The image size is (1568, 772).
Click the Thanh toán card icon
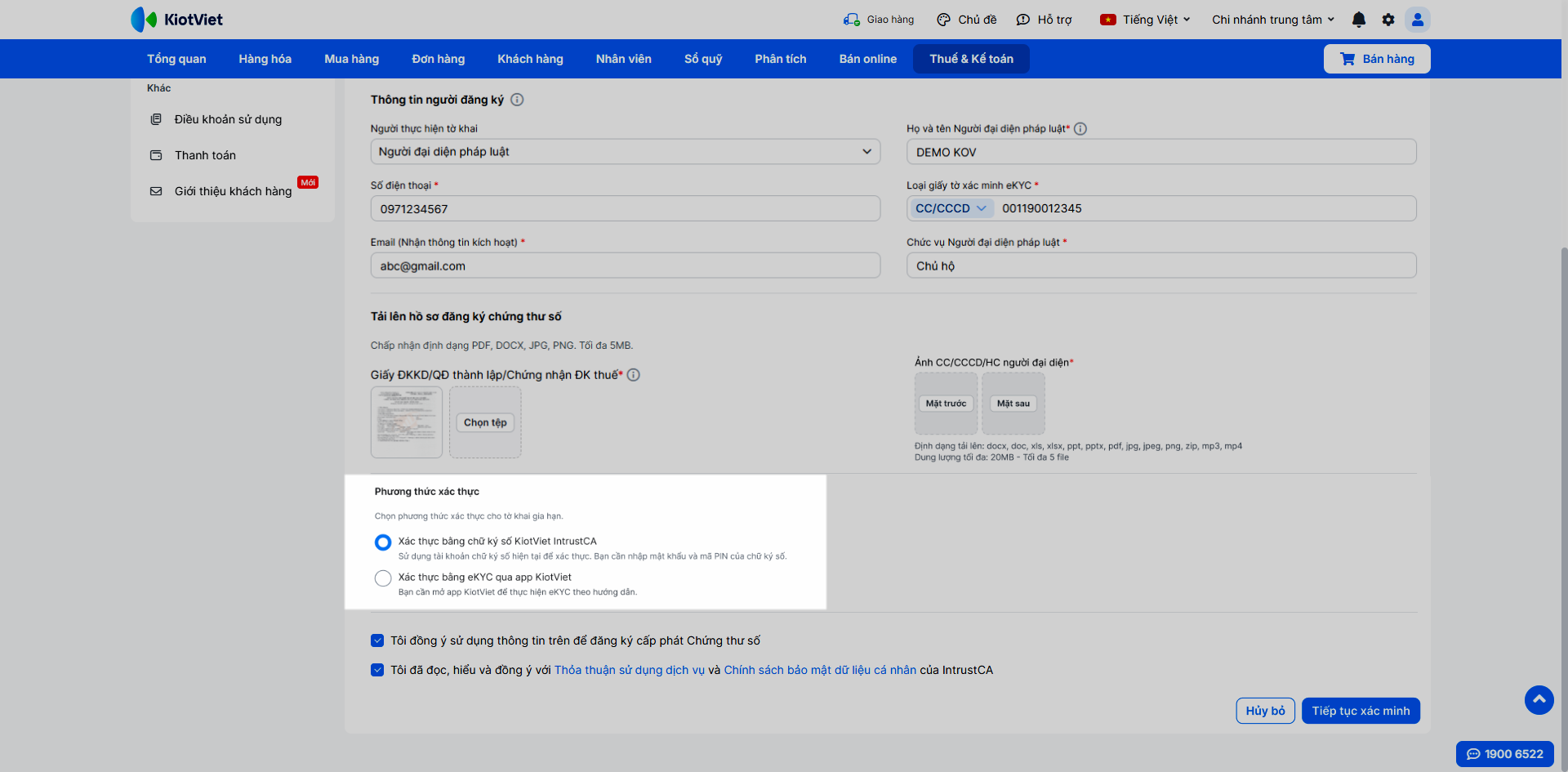click(x=156, y=155)
